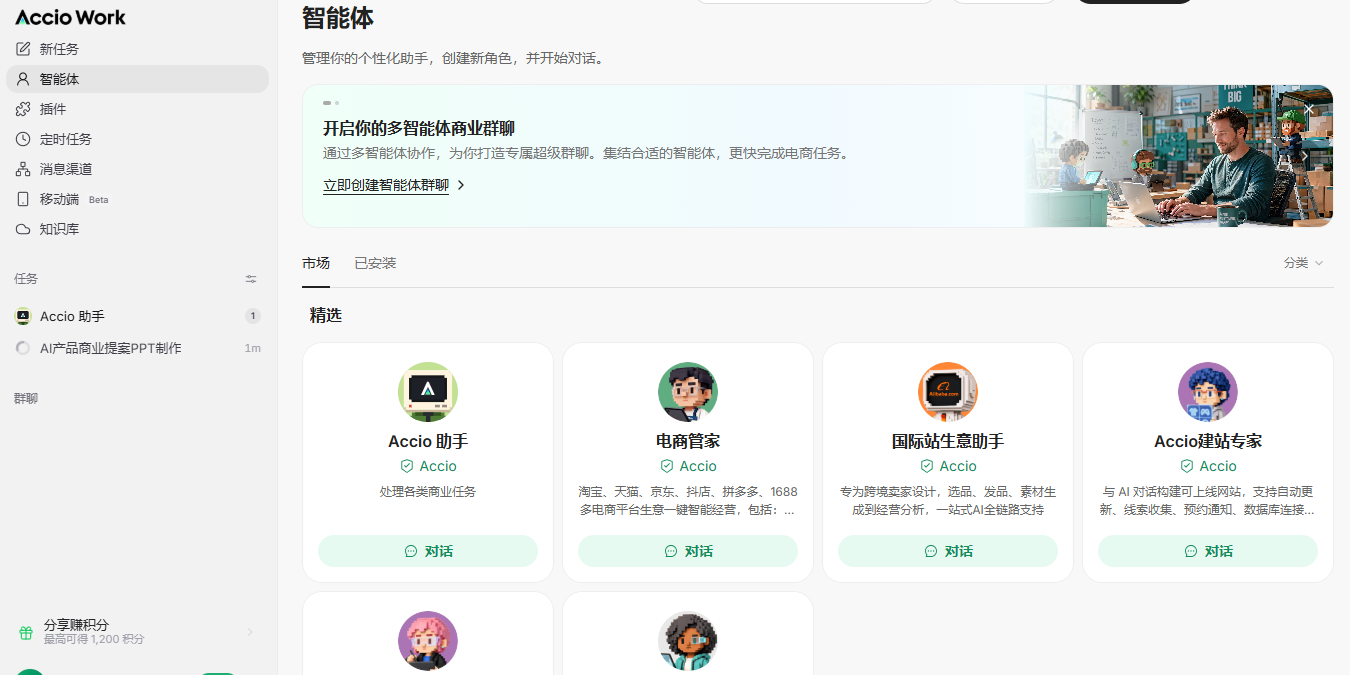Screen dimensions: 1350x675
Task: Click the 开启你的多智能体商业群聊 banner title
Action: (x=419, y=128)
